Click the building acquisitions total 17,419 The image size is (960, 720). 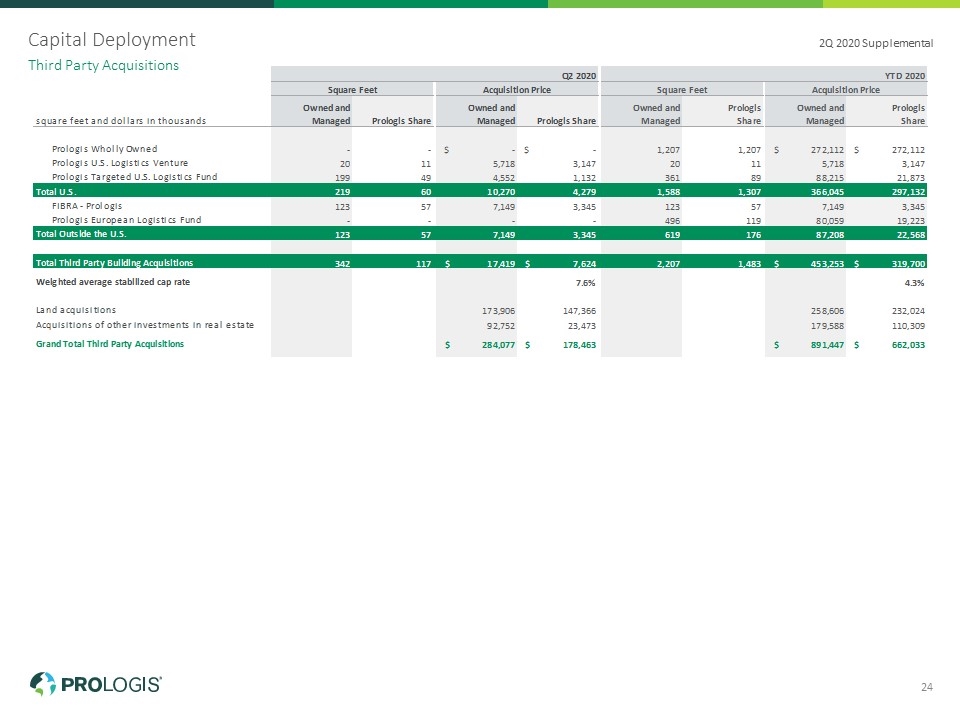[501, 264]
